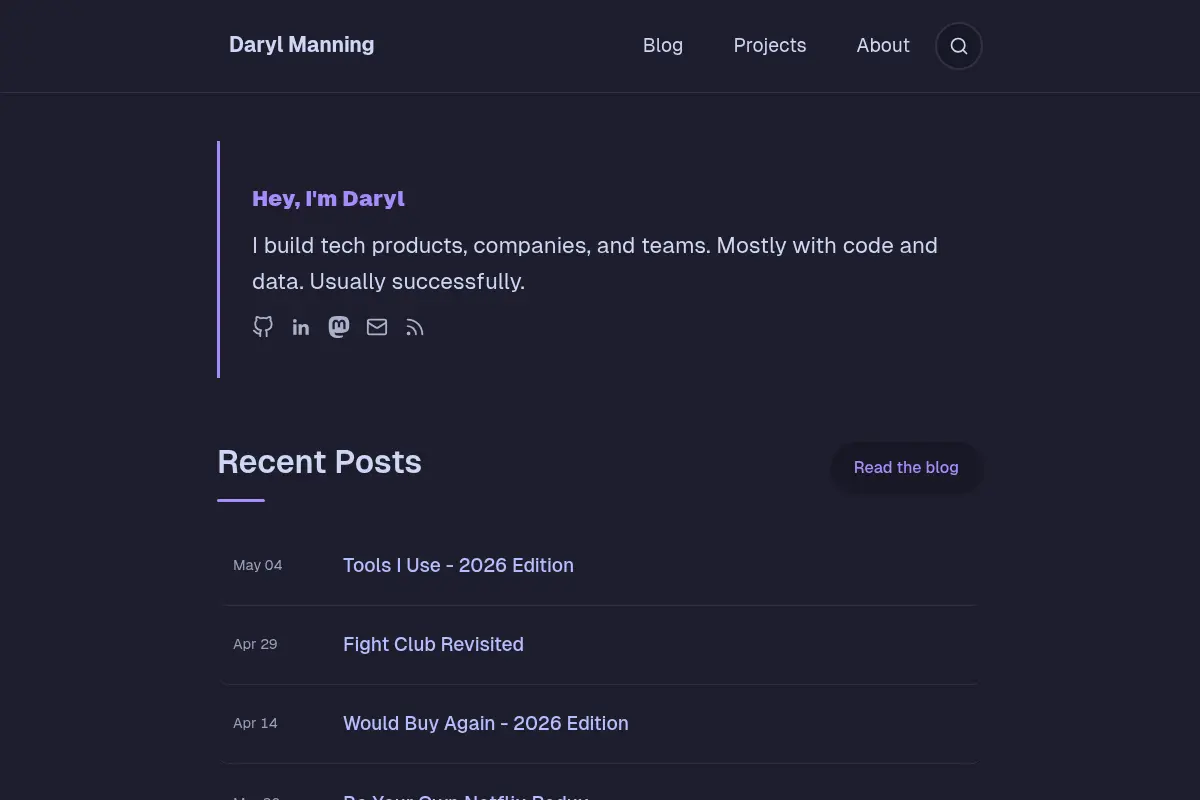Image resolution: width=1200 pixels, height=800 pixels.
Task: Click the Hey, I'm Daryl heading
Action: pyautogui.click(x=328, y=198)
